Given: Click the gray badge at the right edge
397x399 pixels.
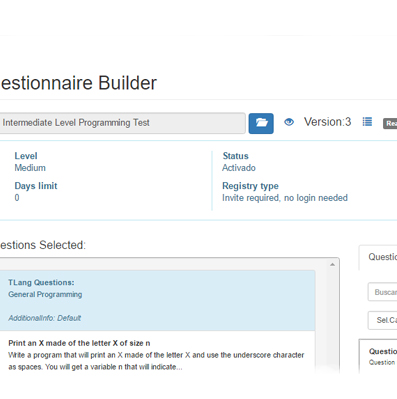Looking at the screenshot, I should [390, 123].
